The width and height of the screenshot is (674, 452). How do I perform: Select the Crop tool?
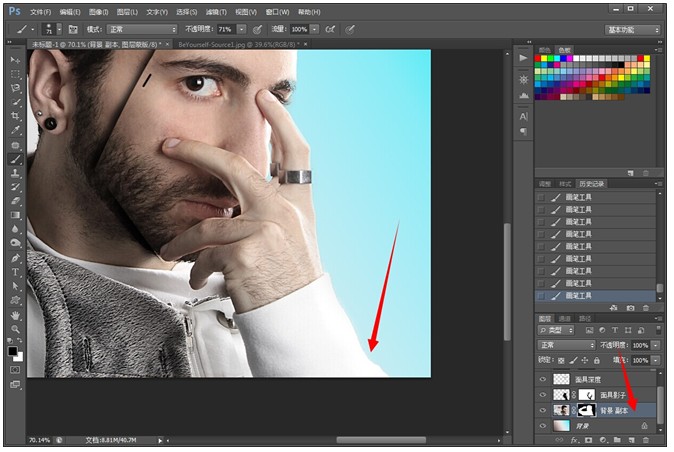pyautogui.click(x=15, y=116)
